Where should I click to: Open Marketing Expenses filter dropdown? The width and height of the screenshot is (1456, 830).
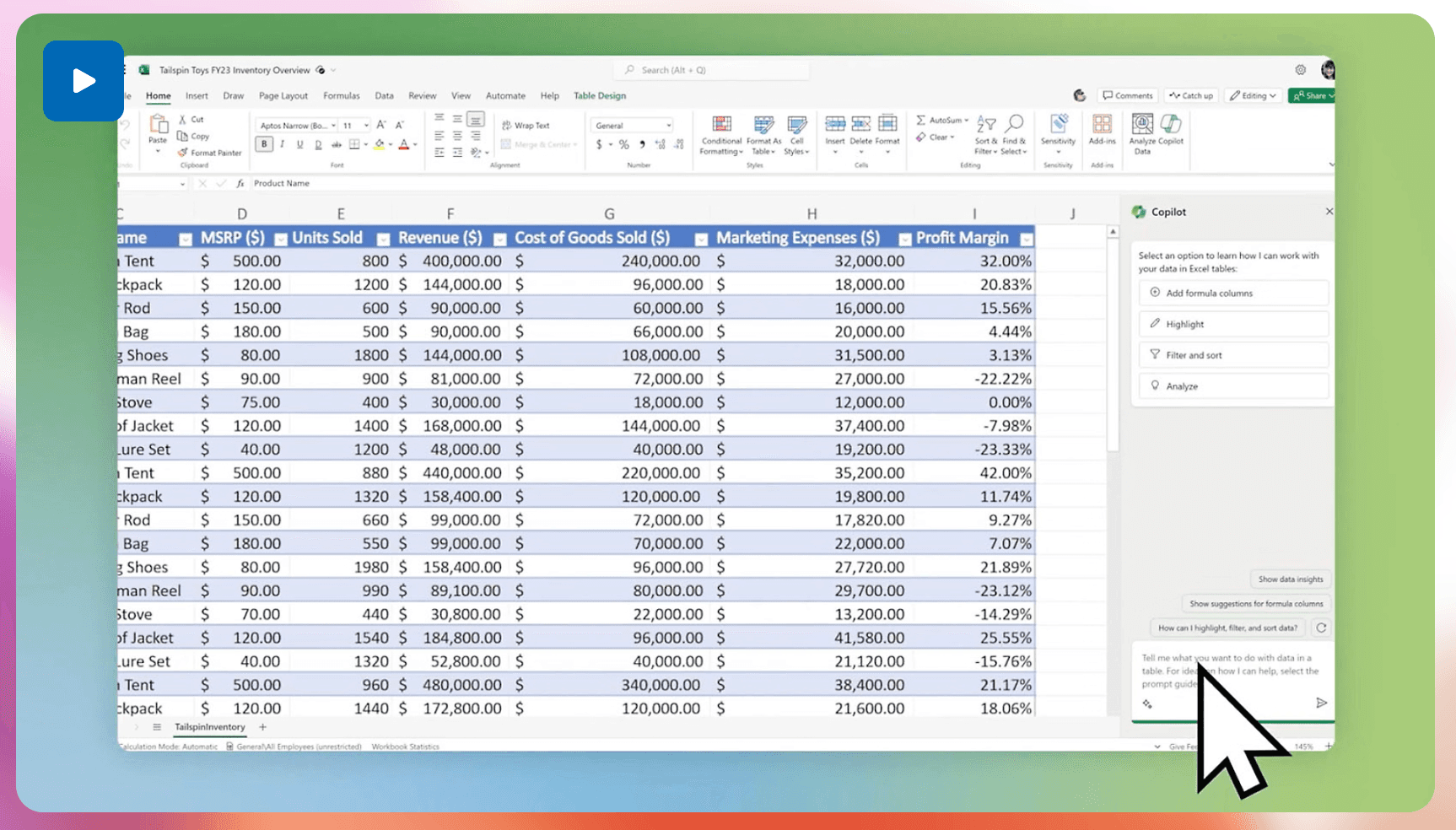(904, 240)
